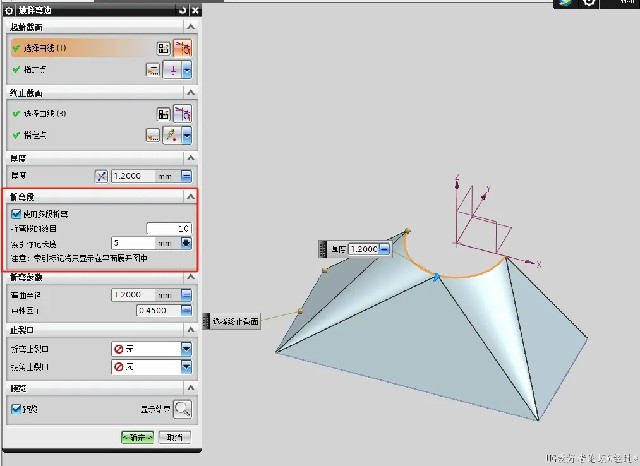Screen dimensions: 640x466
Task: Open start section point type dropdown arrow
Action: pos(186,69)
